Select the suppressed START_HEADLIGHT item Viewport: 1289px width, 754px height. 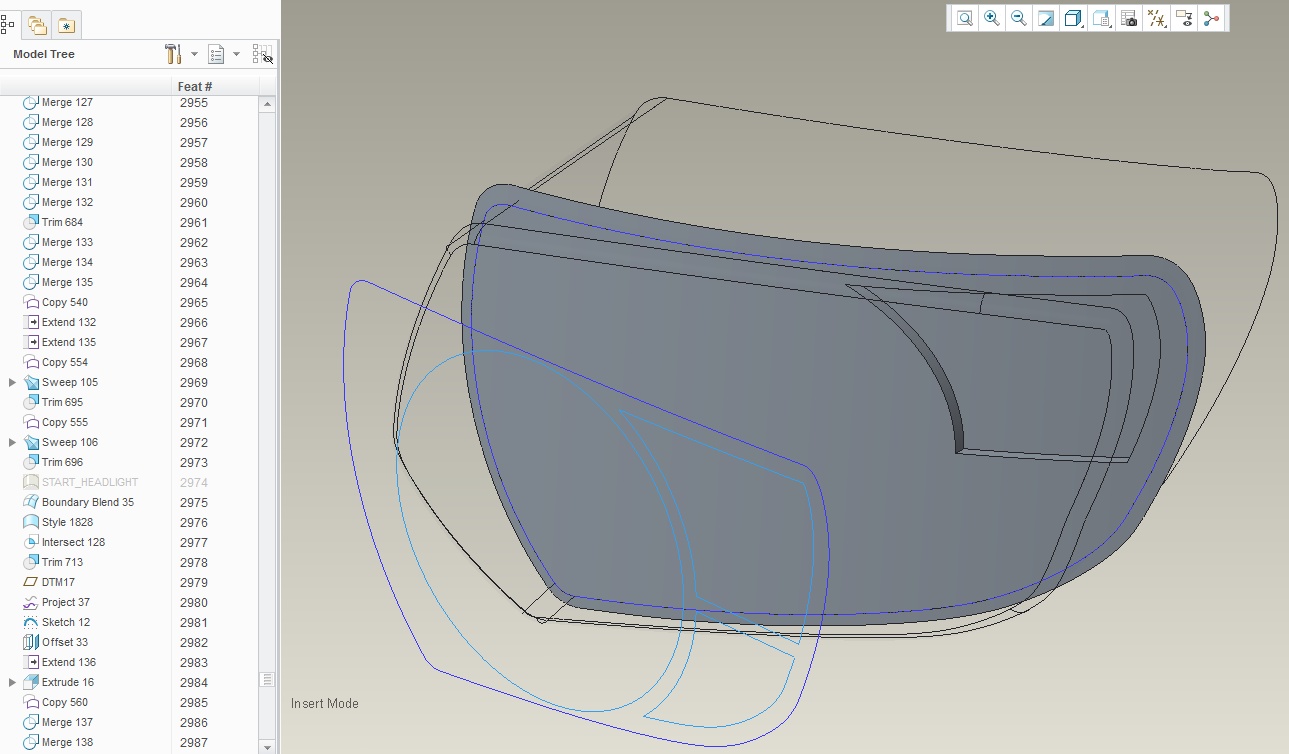click(90, 482)
